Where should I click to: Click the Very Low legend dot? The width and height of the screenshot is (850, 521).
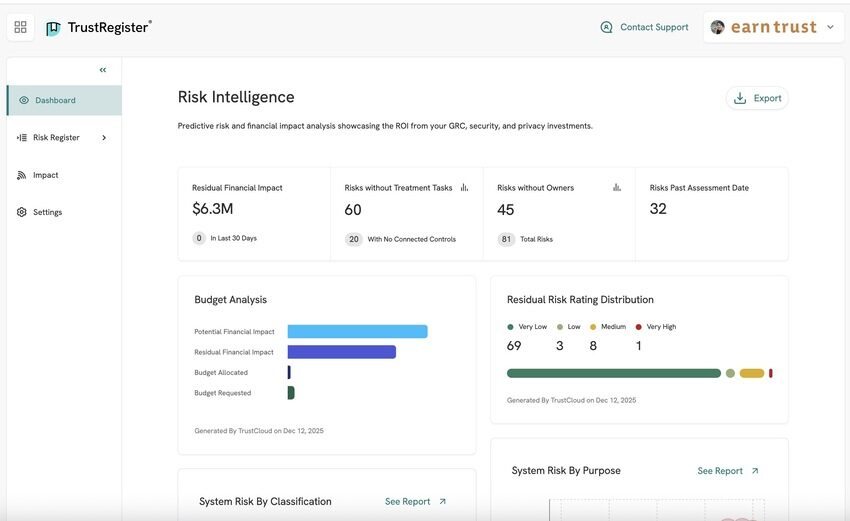(510, 327)
